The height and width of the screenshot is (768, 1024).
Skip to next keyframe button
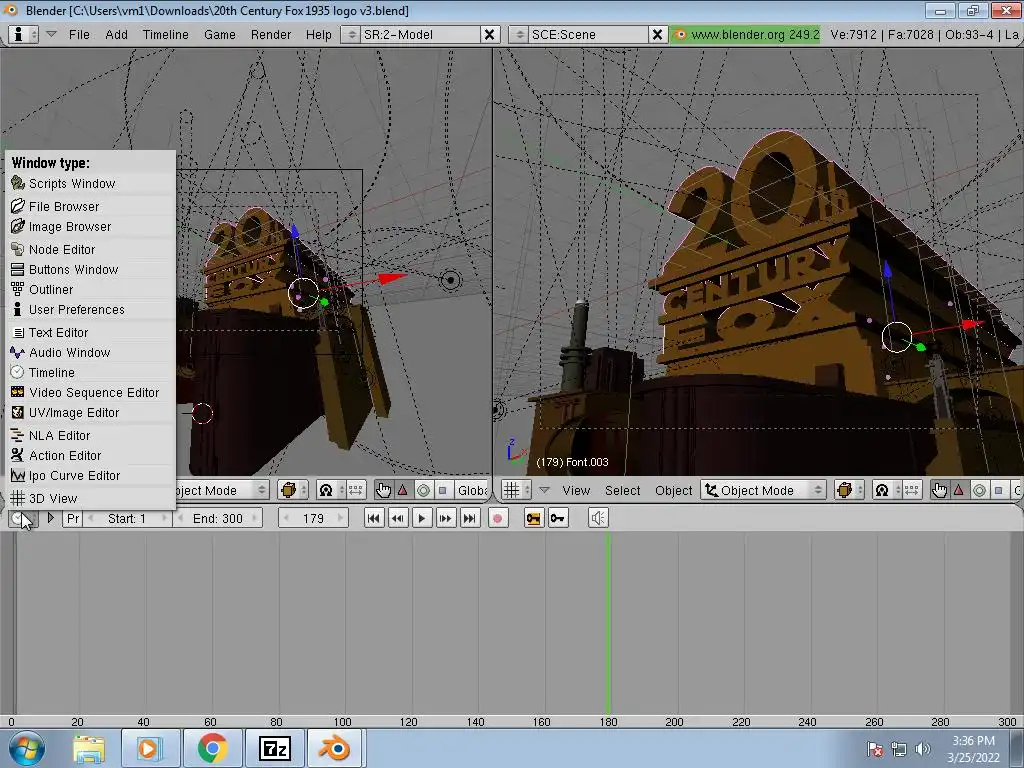[x=445, y=519]
